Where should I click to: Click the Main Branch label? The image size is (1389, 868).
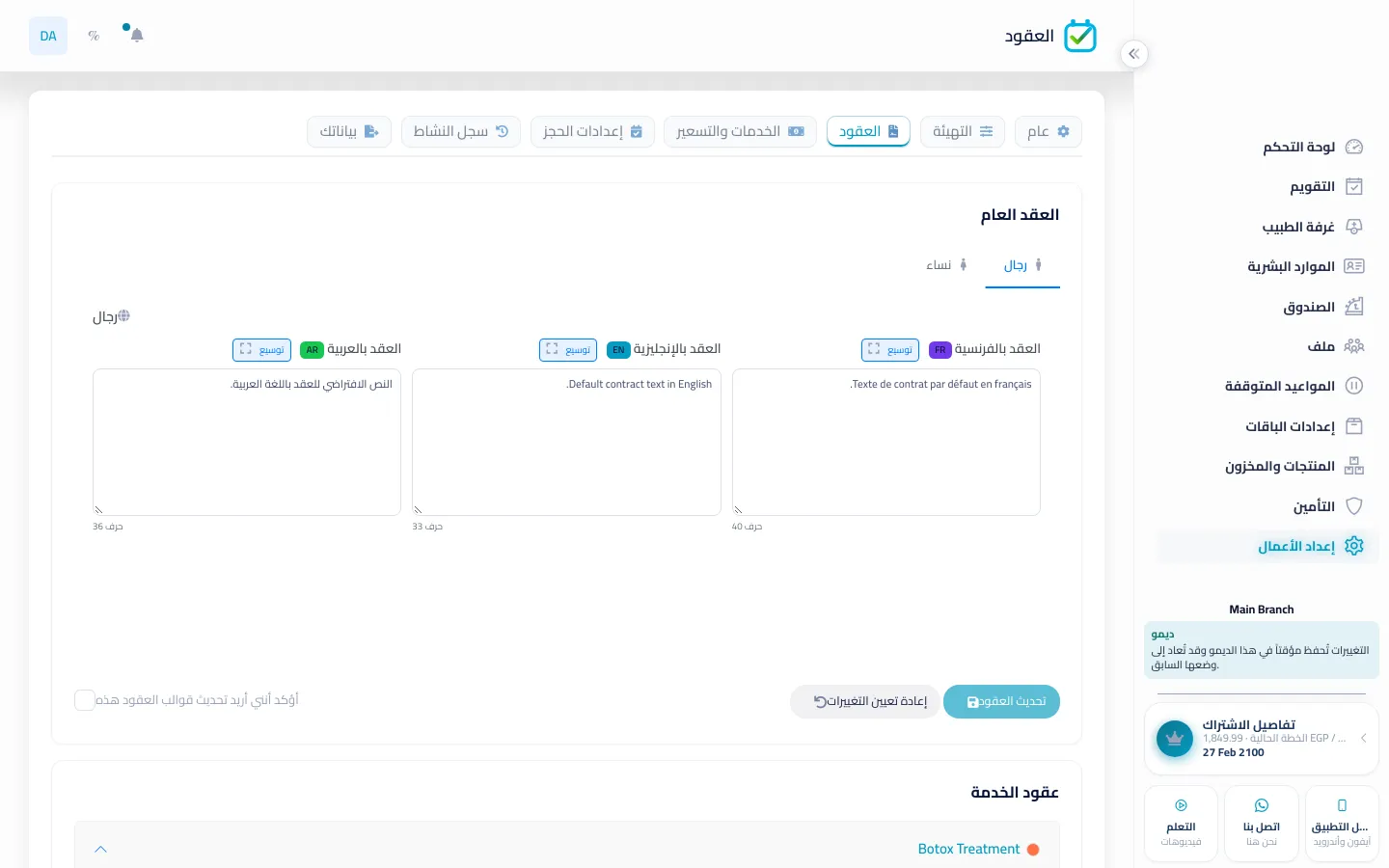(1262, 610)
